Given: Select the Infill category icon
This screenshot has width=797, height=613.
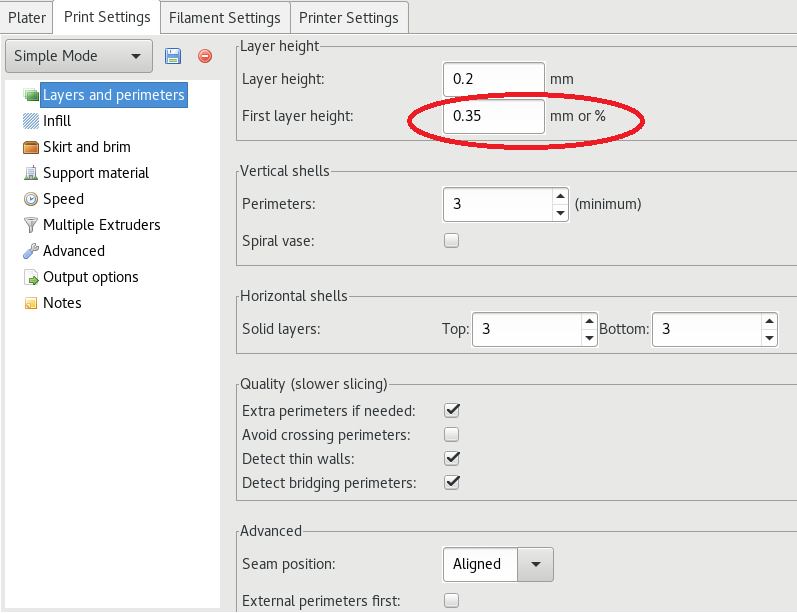Looking at the screenshot, I should 31,121.
